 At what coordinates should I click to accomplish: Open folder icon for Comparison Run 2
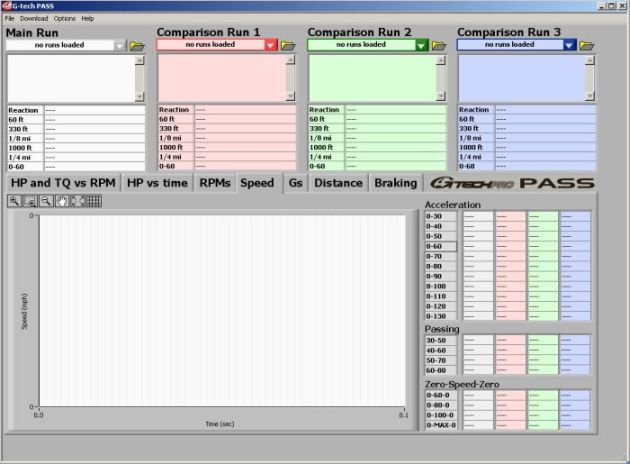pos(437,45)
